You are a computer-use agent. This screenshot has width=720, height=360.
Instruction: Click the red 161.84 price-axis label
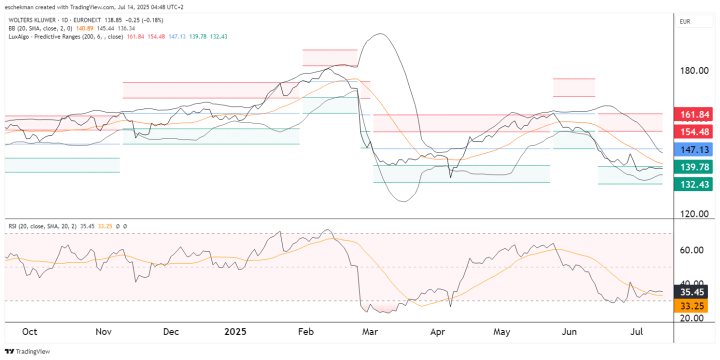[693, 114]
